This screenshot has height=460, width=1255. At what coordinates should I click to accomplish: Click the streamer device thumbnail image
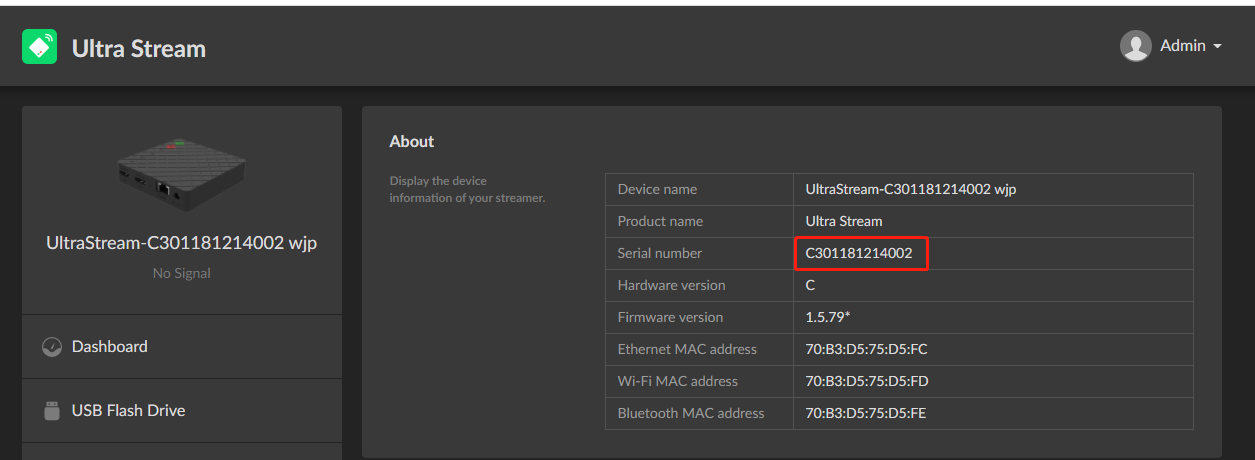182,174
